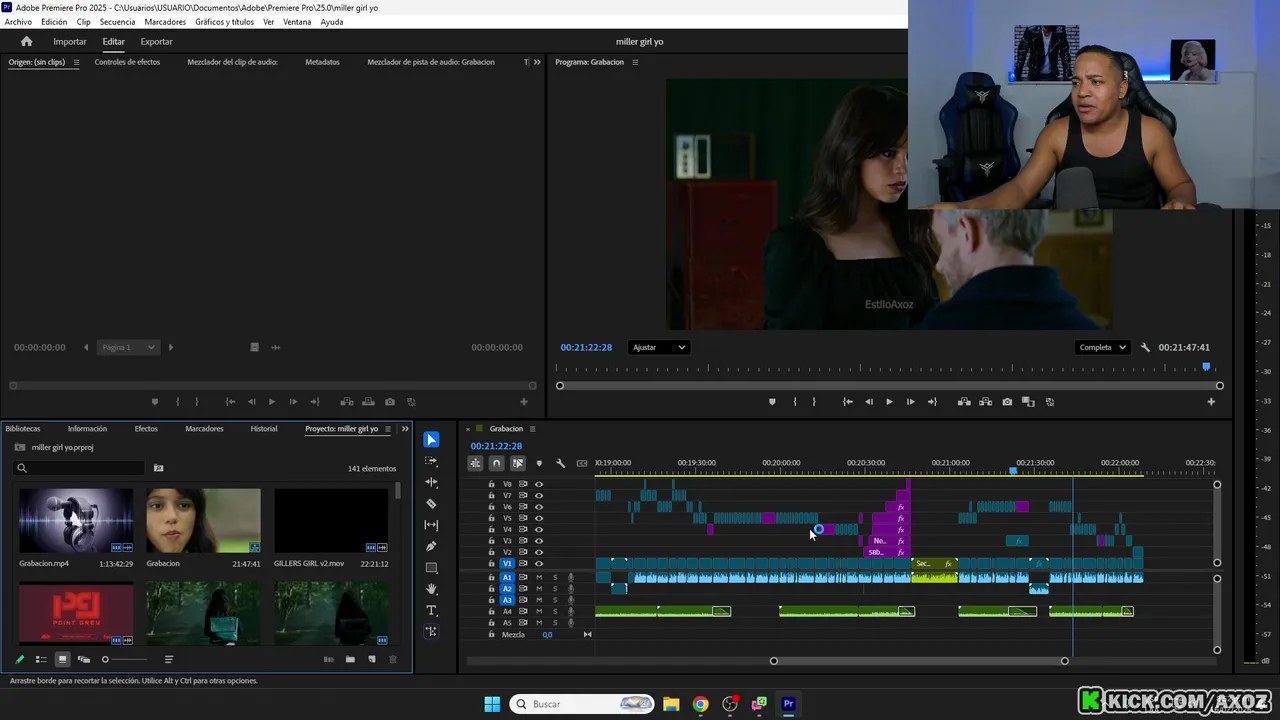Select the Track Select Forward tool
This screenshot has width=1280, height=720.
(431, 461)
